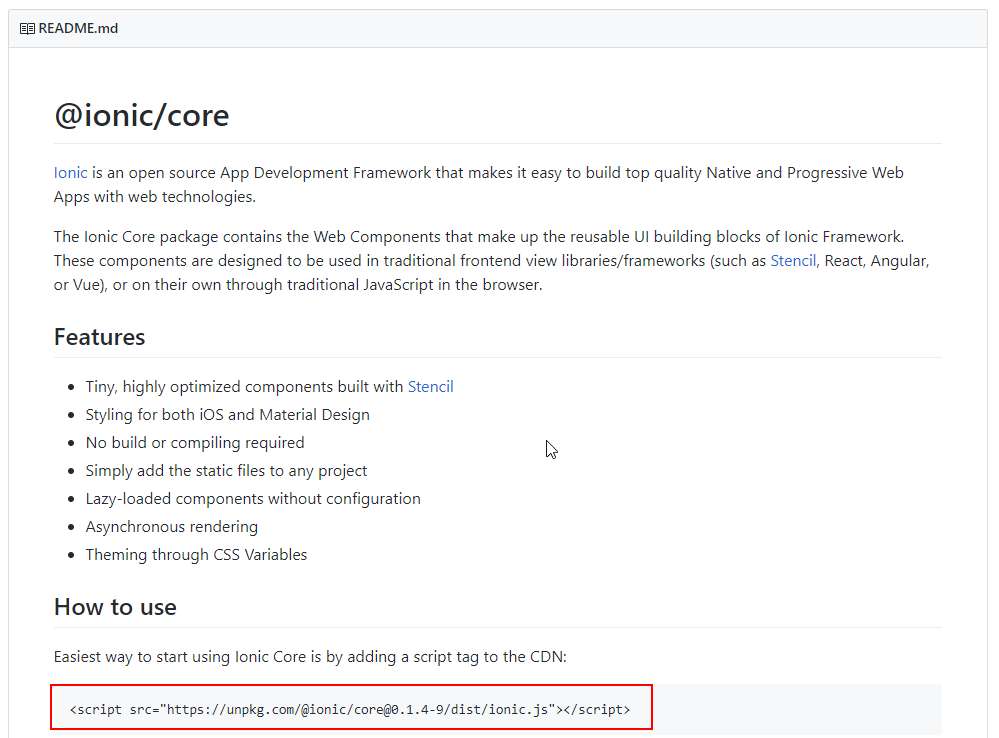
Task: Click the Stencil link in the Features list
Action: [x=430, y=386]
